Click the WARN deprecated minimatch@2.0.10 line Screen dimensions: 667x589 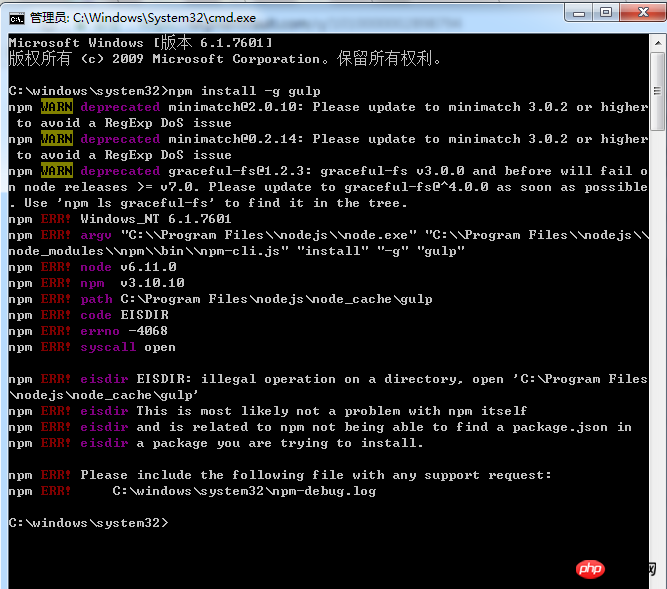click(328, 107)
